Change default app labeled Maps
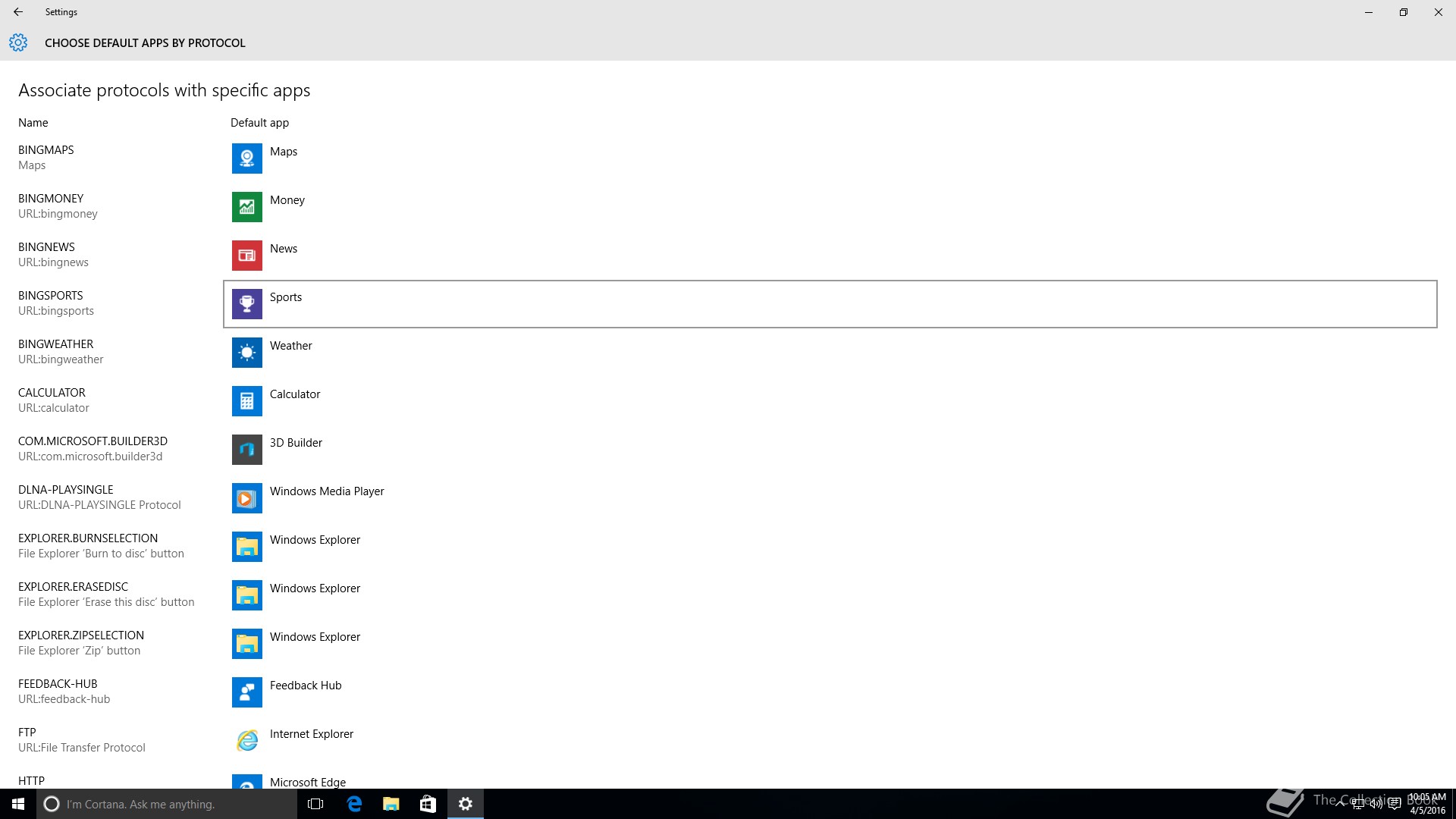Viewport: 1456px width, 819px height. tap(284, 152)
